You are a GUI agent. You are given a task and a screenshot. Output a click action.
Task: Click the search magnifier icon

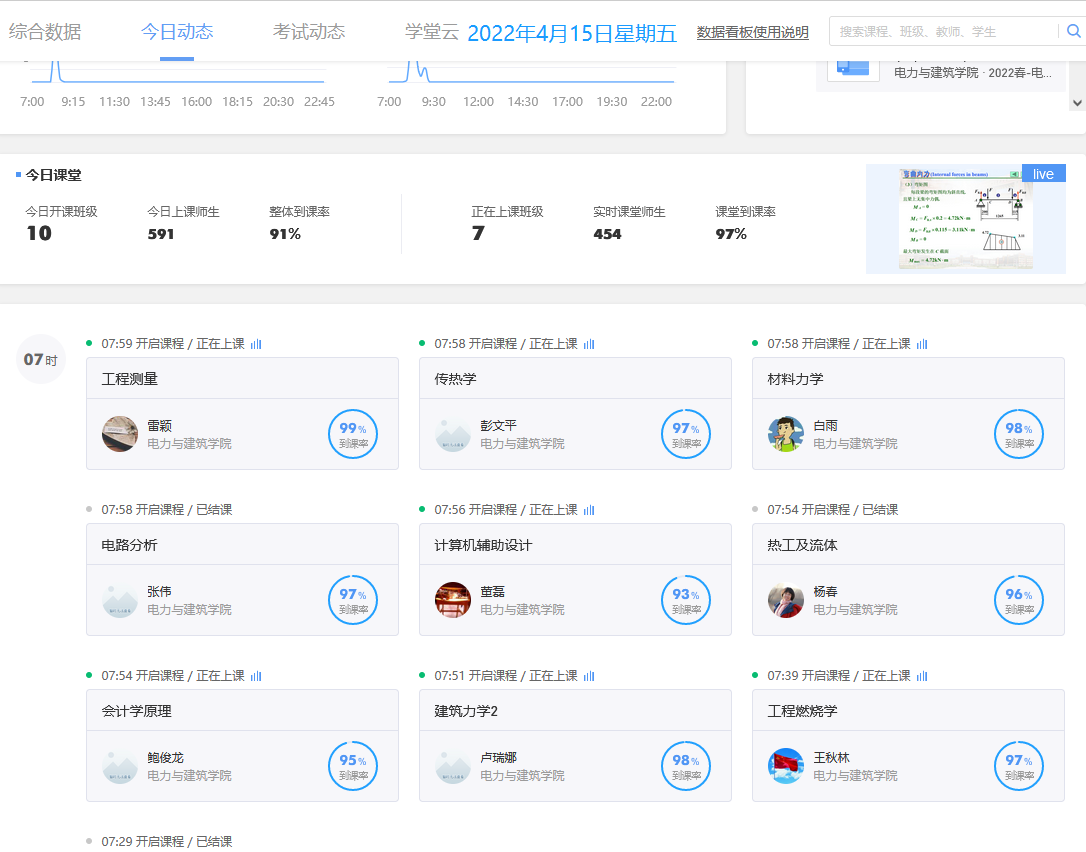coord(1073,31)
